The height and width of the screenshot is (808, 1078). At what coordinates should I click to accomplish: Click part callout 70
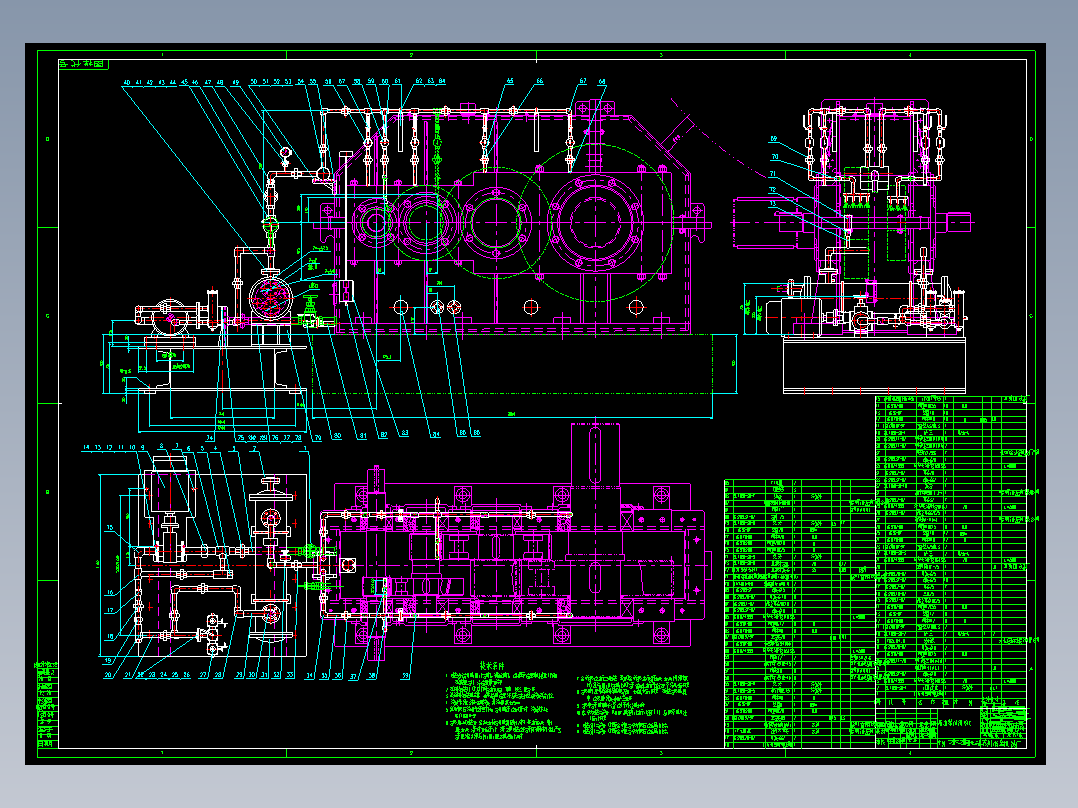(775, 157)
